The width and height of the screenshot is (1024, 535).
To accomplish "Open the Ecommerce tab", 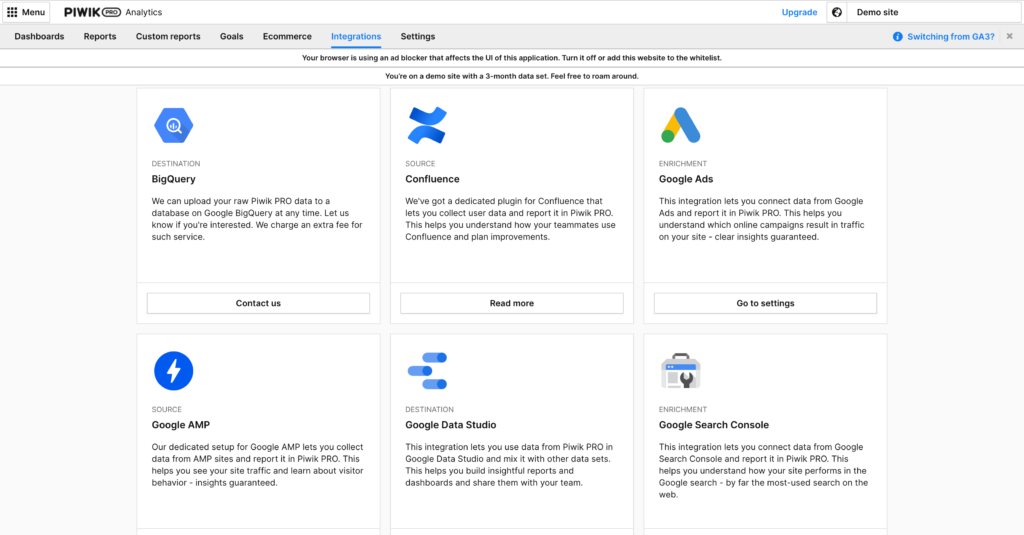I will click(287, 37).
